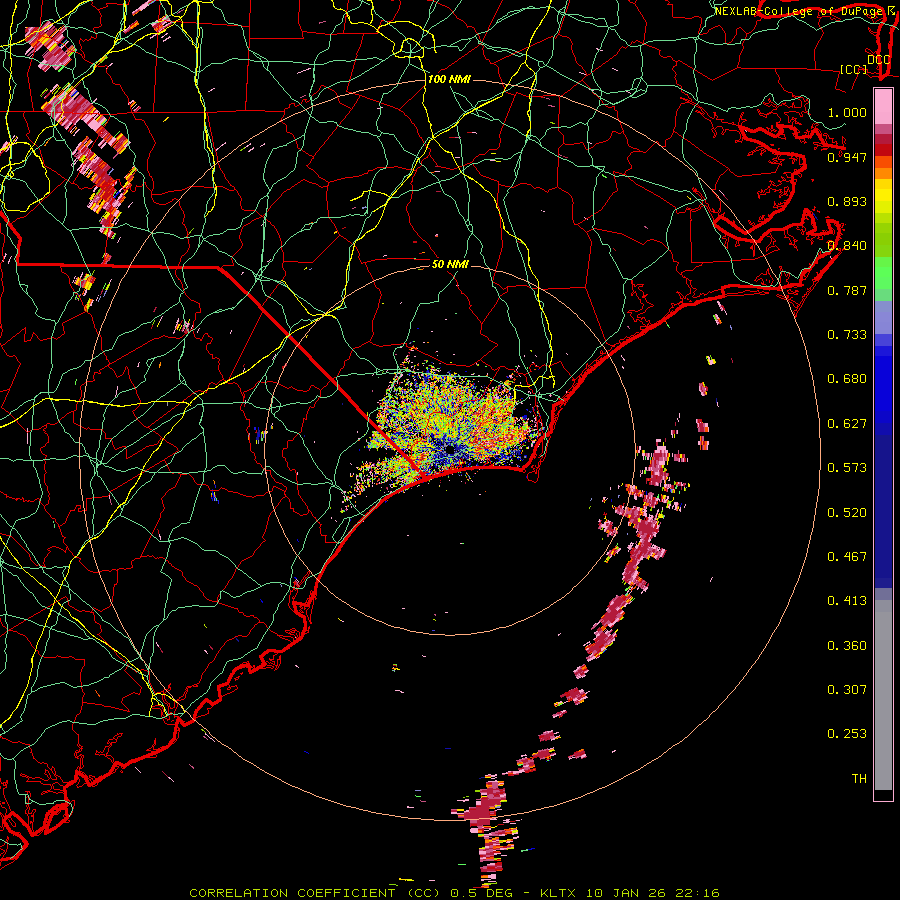Click the "[CC]" units label
Viewport: 900px width, 900px height.
click(854, 69)
